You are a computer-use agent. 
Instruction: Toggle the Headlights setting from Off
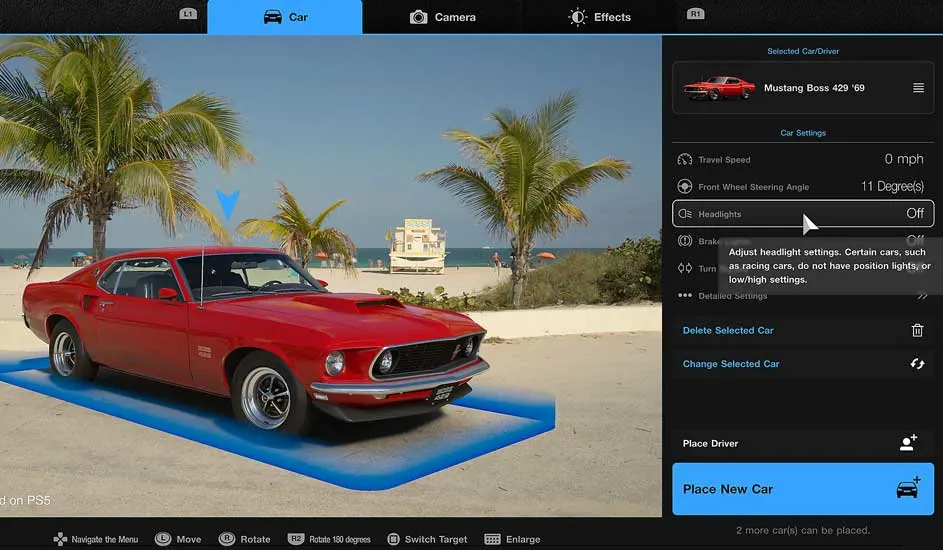click(x=914, y=214)
